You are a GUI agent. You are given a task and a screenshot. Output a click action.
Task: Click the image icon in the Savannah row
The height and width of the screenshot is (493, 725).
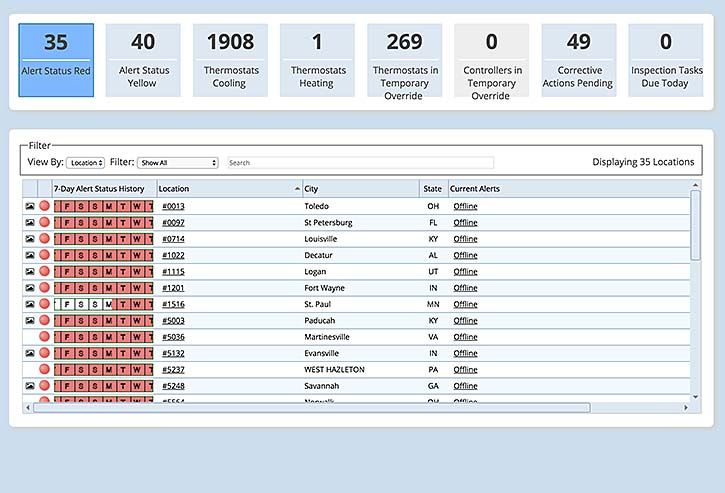(30, 386)
